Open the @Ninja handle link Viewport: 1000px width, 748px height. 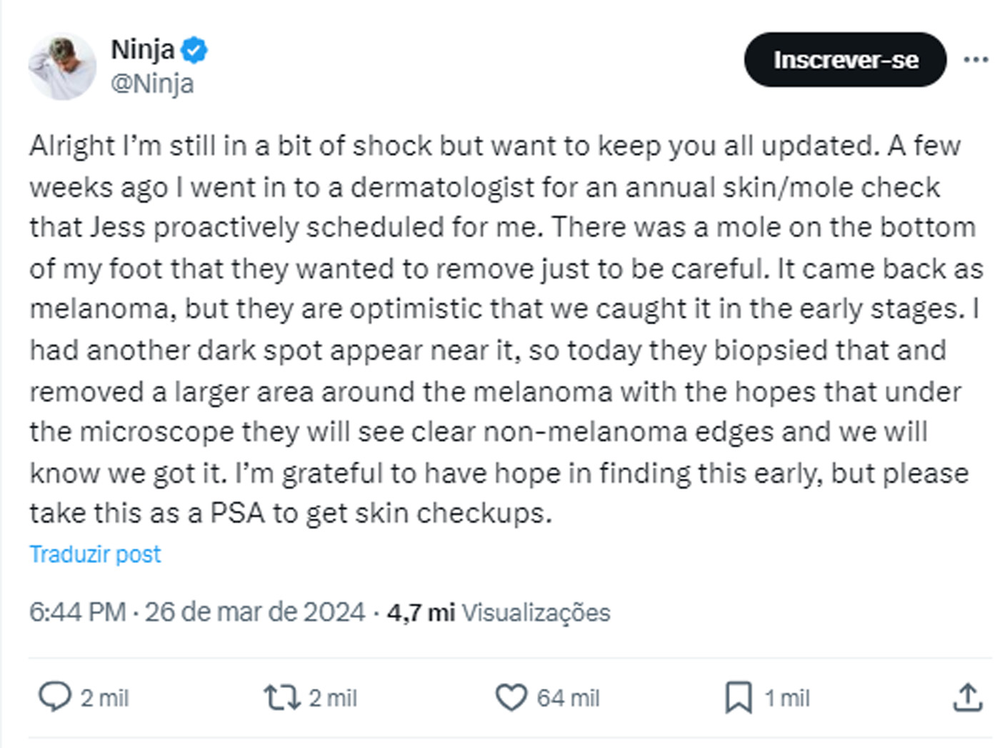click(x=152, y=84)
